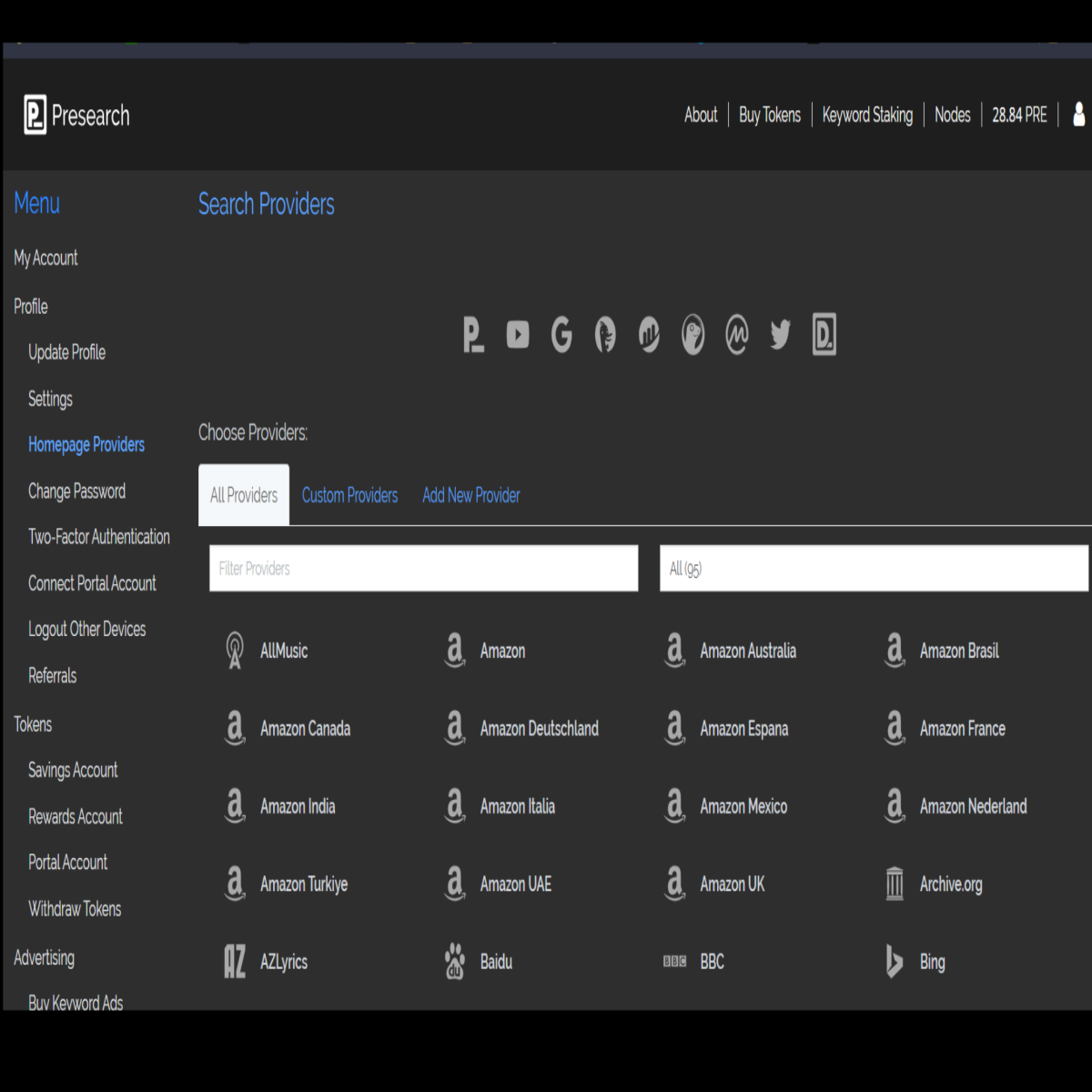The image size is (1092, 1092).
Task: Open Homepage Providers in the sidebar
Action: click(86, 444)
